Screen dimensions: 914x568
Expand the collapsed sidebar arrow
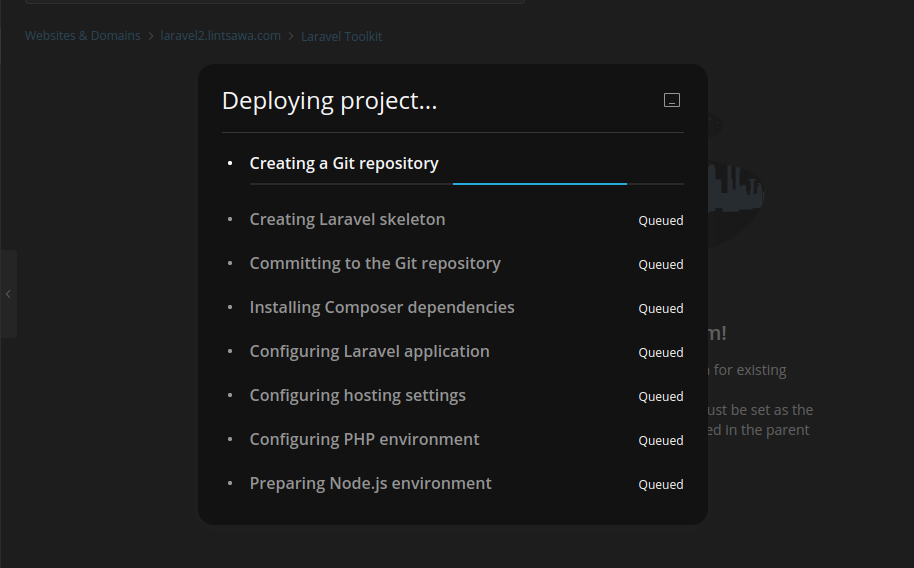point(8,294)
